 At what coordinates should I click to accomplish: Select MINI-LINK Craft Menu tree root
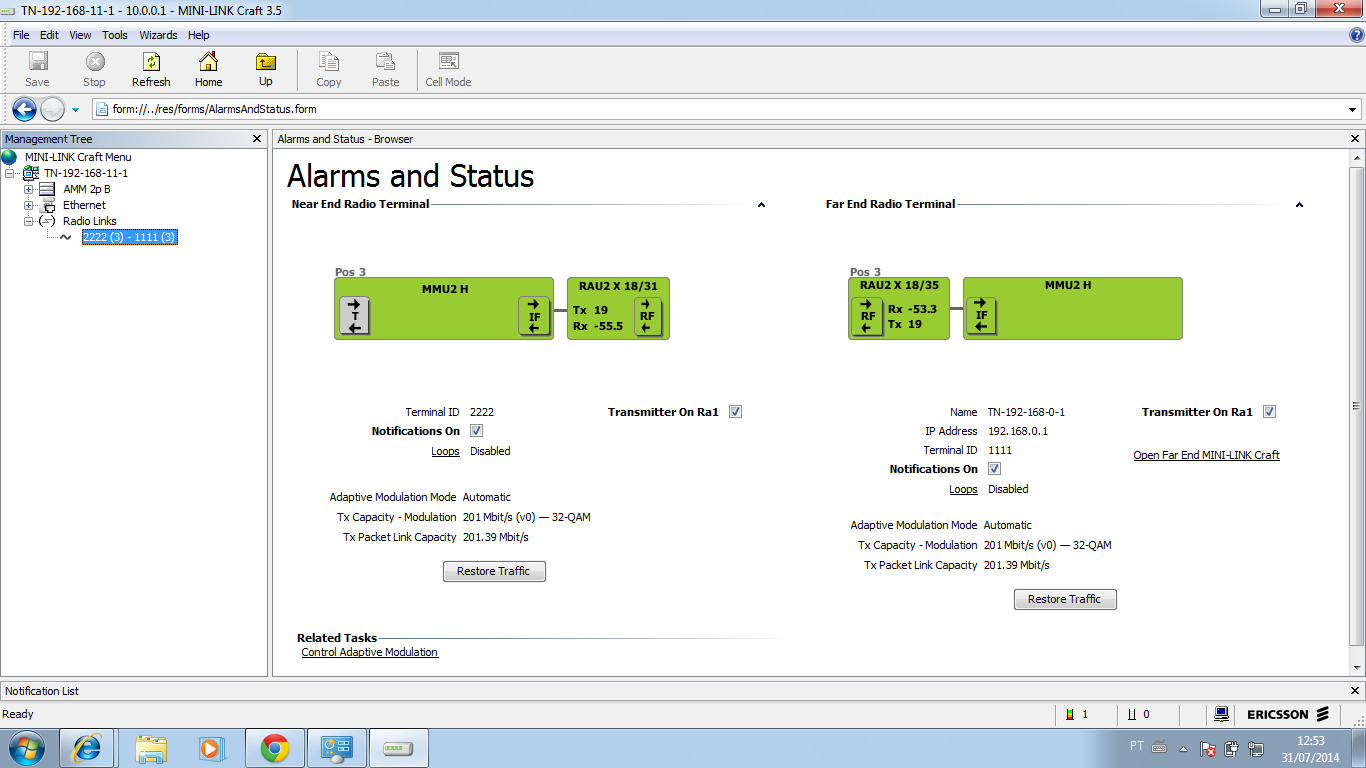78,157
